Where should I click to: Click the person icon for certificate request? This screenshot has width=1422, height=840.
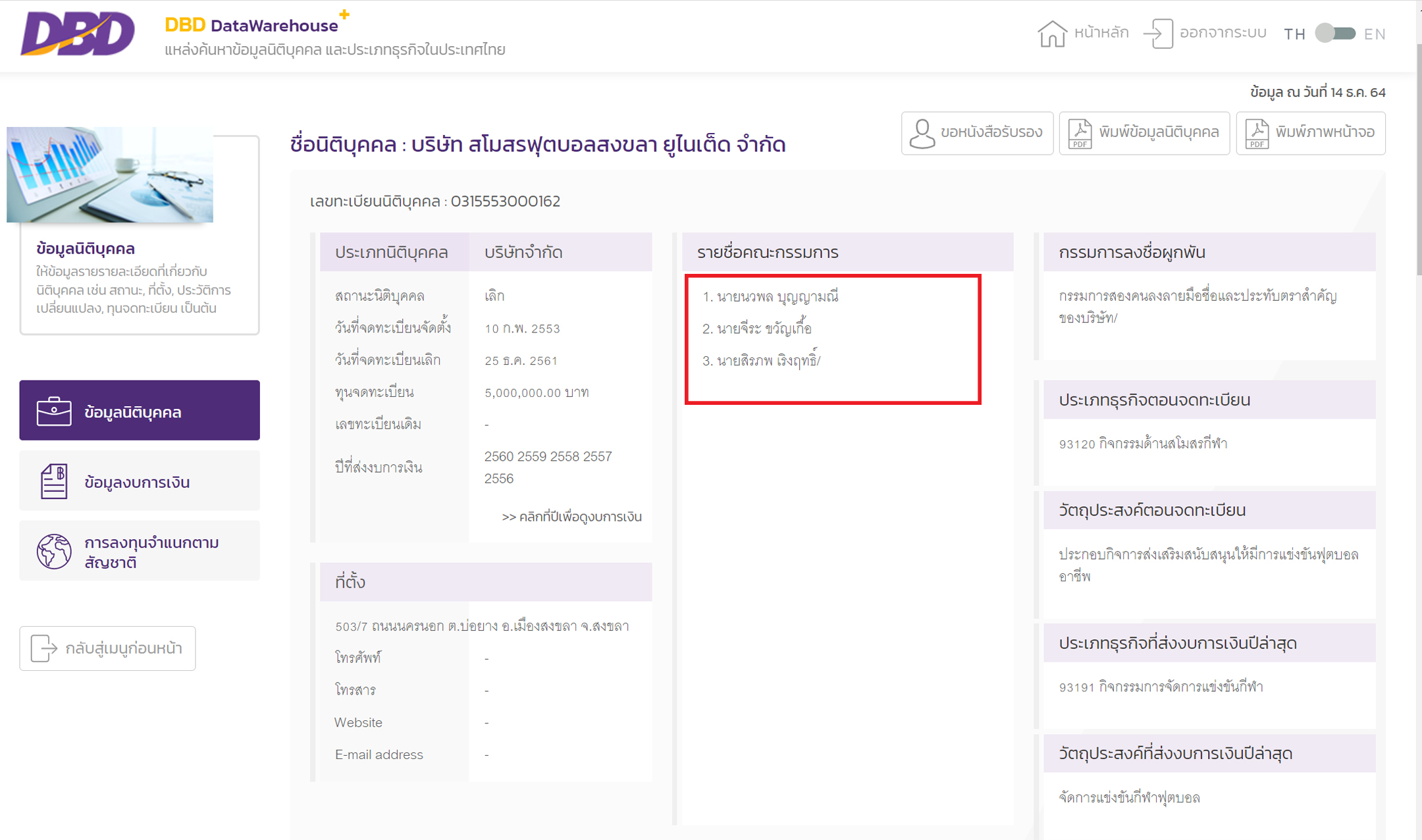pyautogui.click(x=922, y=134)
